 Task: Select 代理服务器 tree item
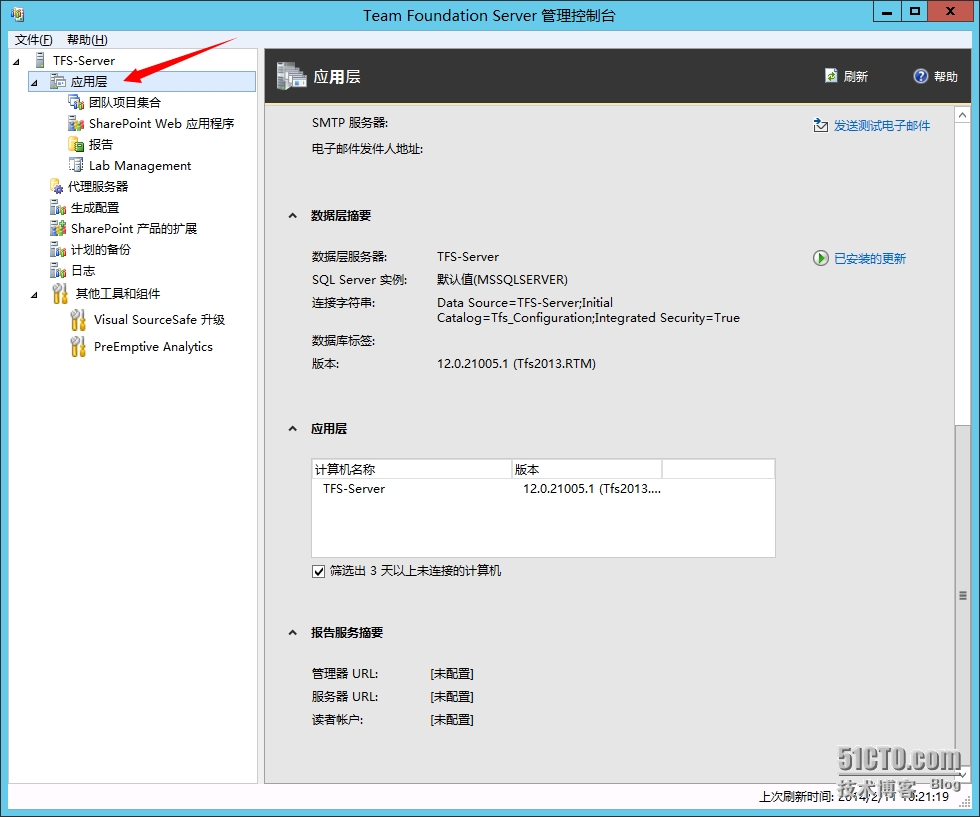(x=98, y=186)
